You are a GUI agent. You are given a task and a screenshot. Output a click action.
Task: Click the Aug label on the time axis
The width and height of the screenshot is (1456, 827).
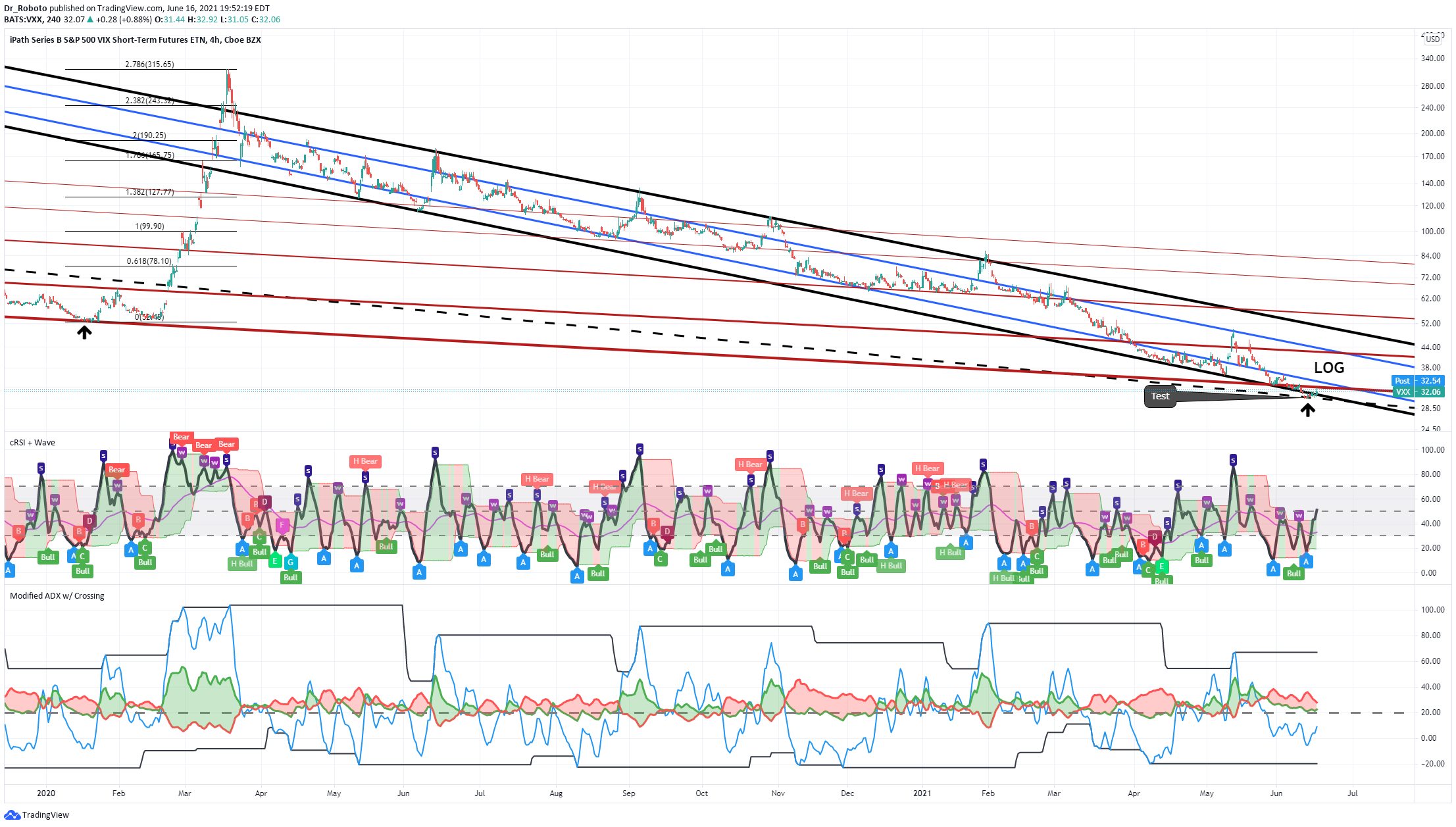pyautogui.click(x=556, y=793)
